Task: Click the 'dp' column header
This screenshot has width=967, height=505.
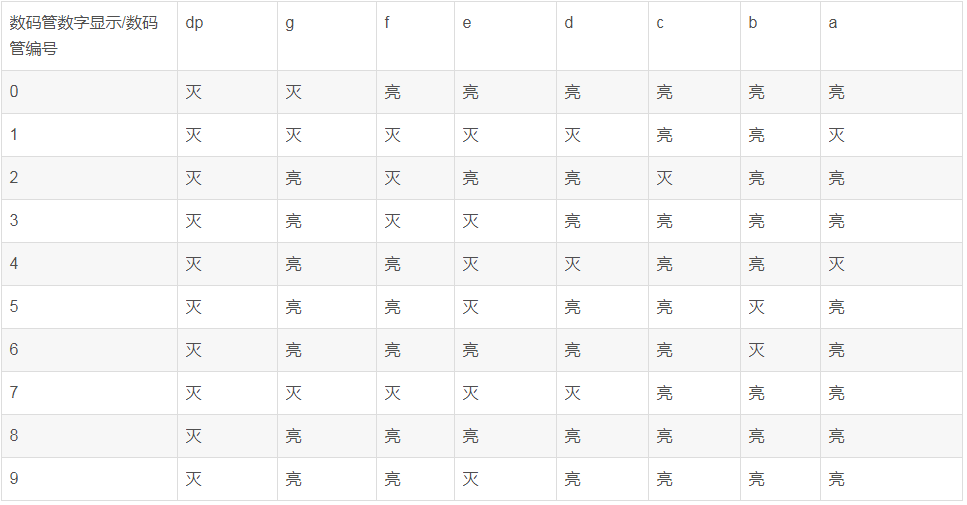Action: point(194,23)
